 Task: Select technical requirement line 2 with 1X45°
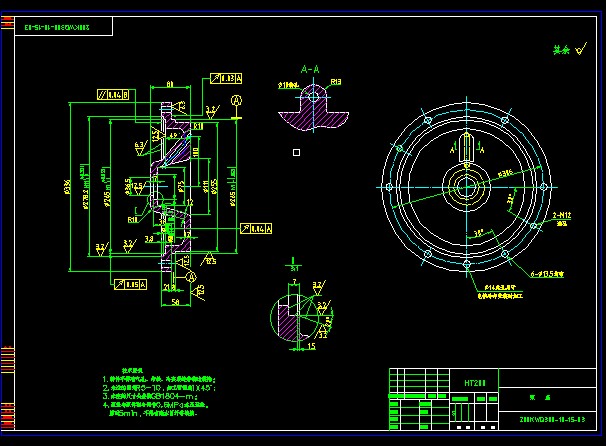159,388
